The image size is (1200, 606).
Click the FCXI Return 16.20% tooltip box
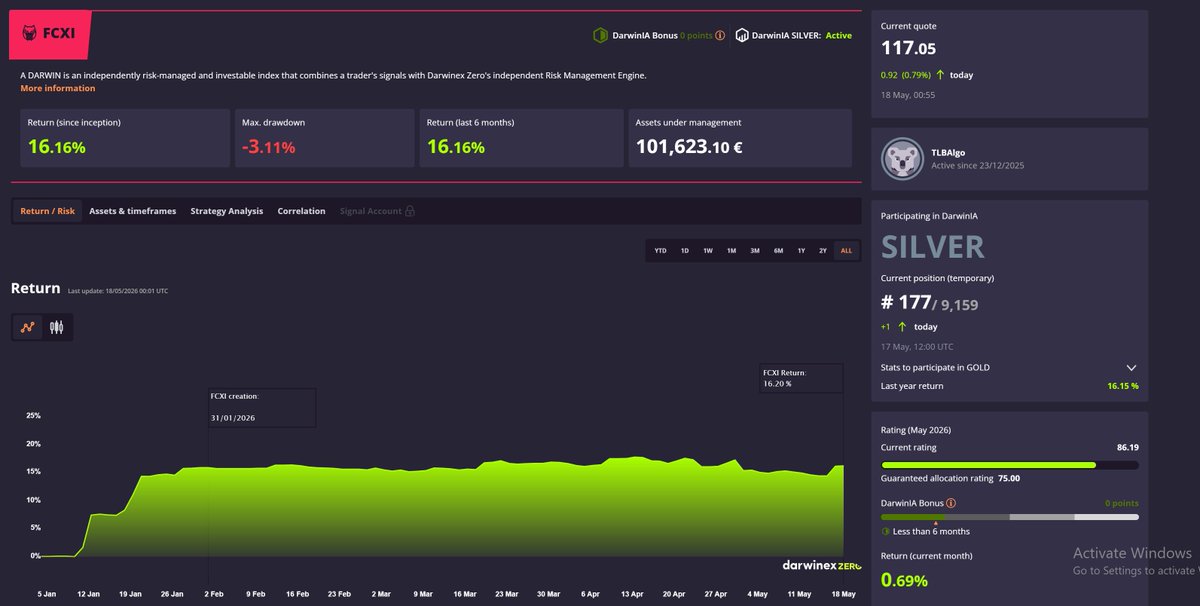click(802, 378)
